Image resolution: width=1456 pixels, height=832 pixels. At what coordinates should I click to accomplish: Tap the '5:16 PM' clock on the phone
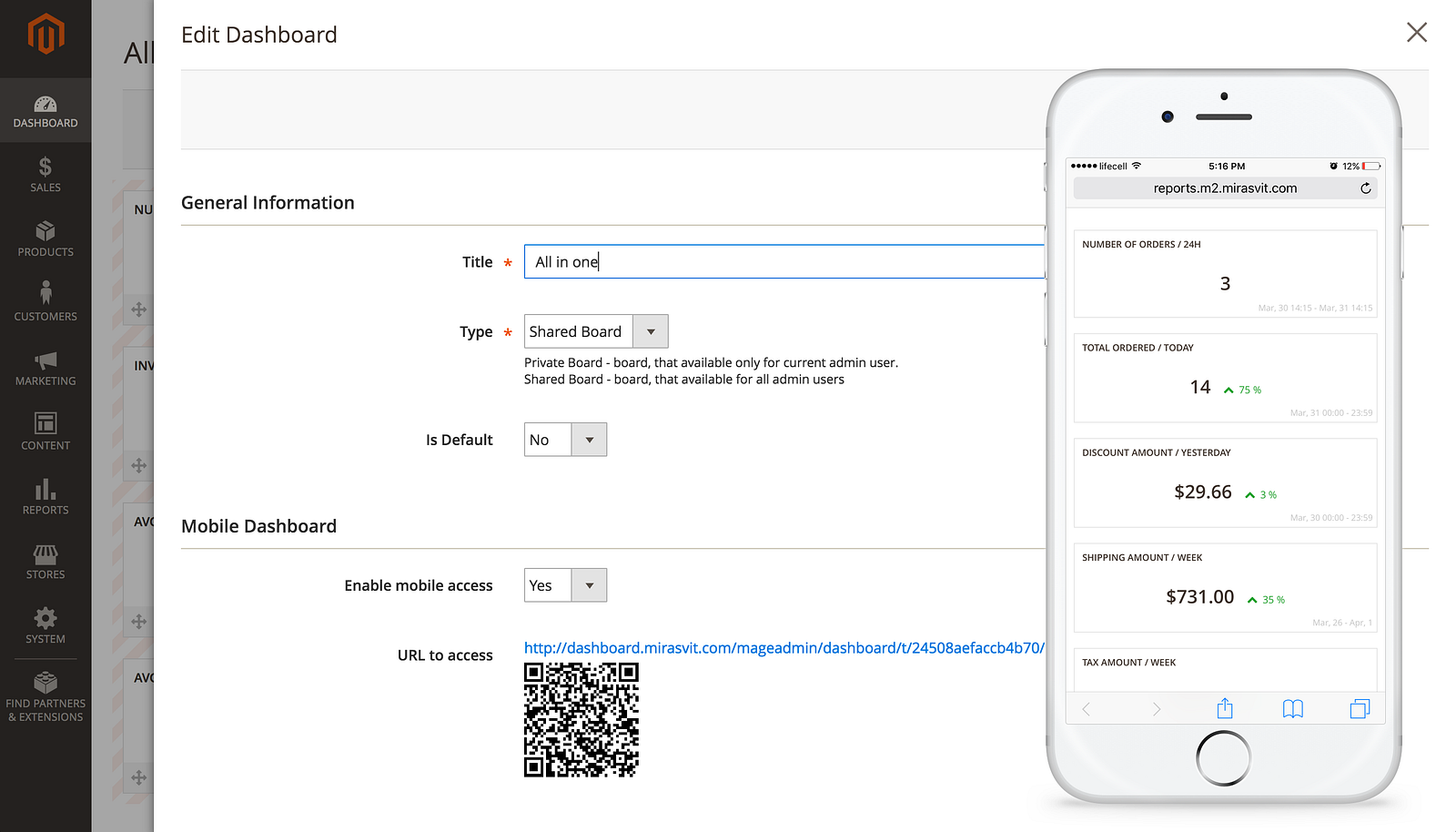click(x=1227, y=167)
